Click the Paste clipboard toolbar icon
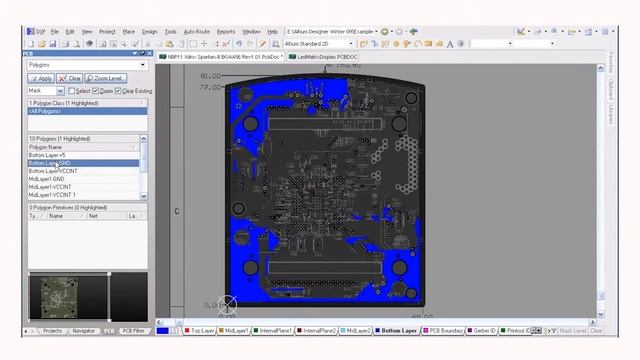 click(169, 44)
